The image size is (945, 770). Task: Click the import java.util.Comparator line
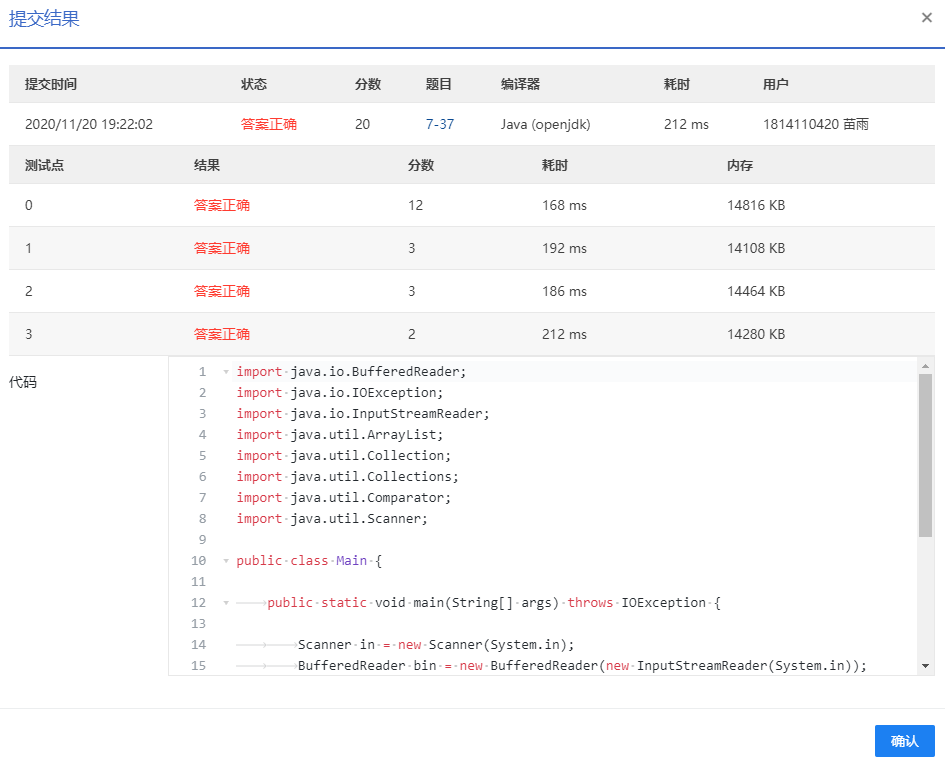tap(344, 498)
